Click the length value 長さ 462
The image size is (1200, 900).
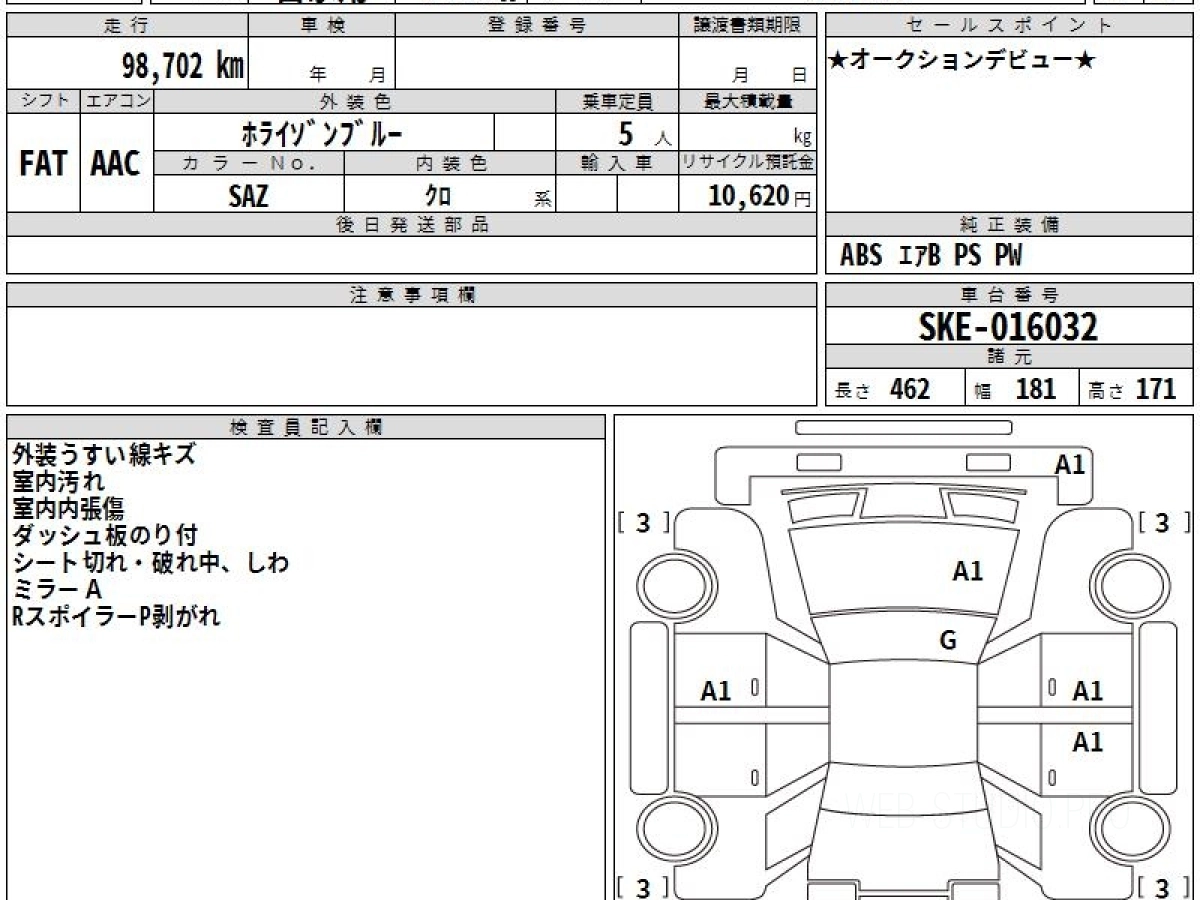pyautogui.click(x=882, y=389)
